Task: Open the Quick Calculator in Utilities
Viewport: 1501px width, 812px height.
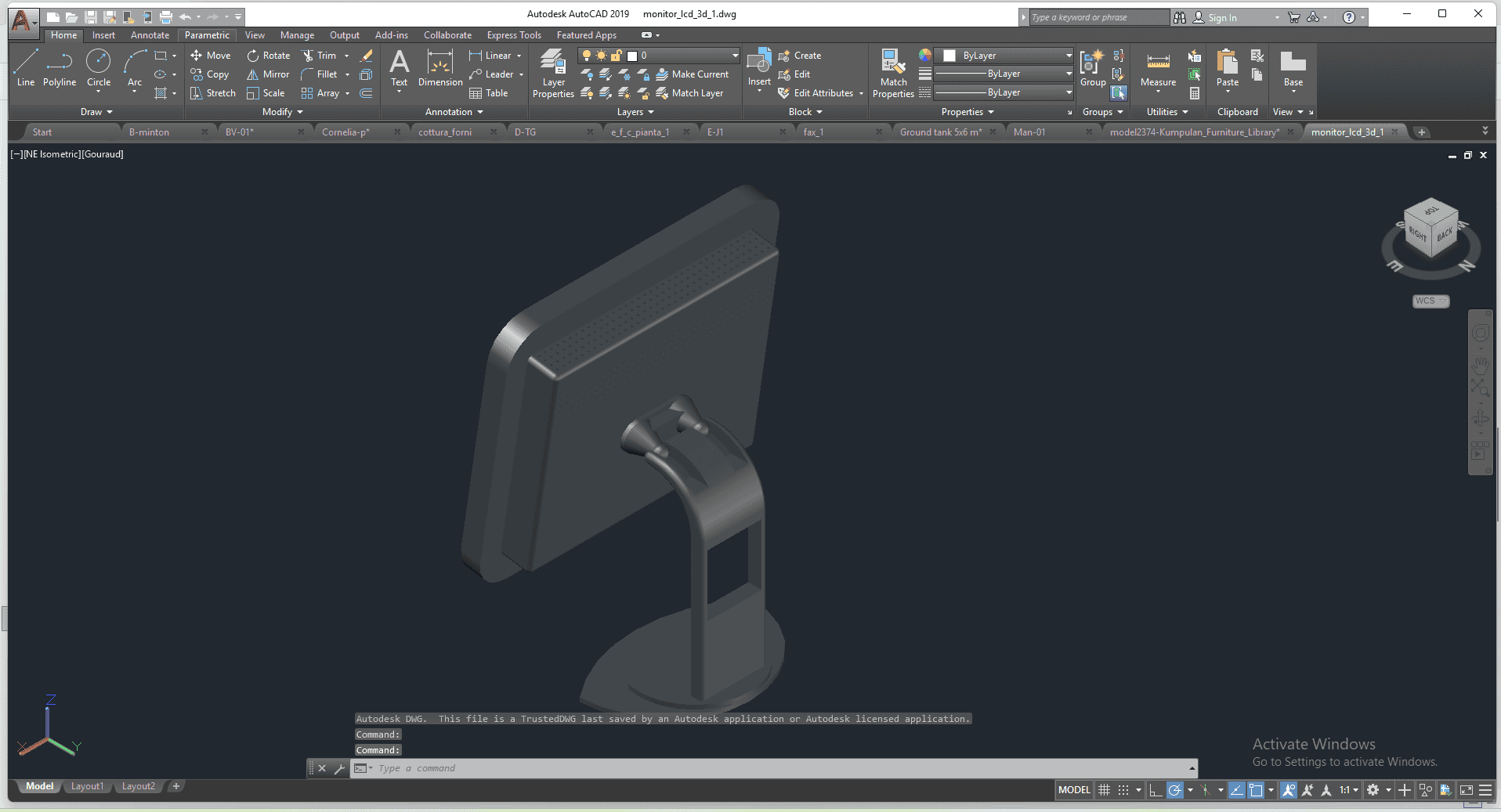Action: click(1195, 93)
